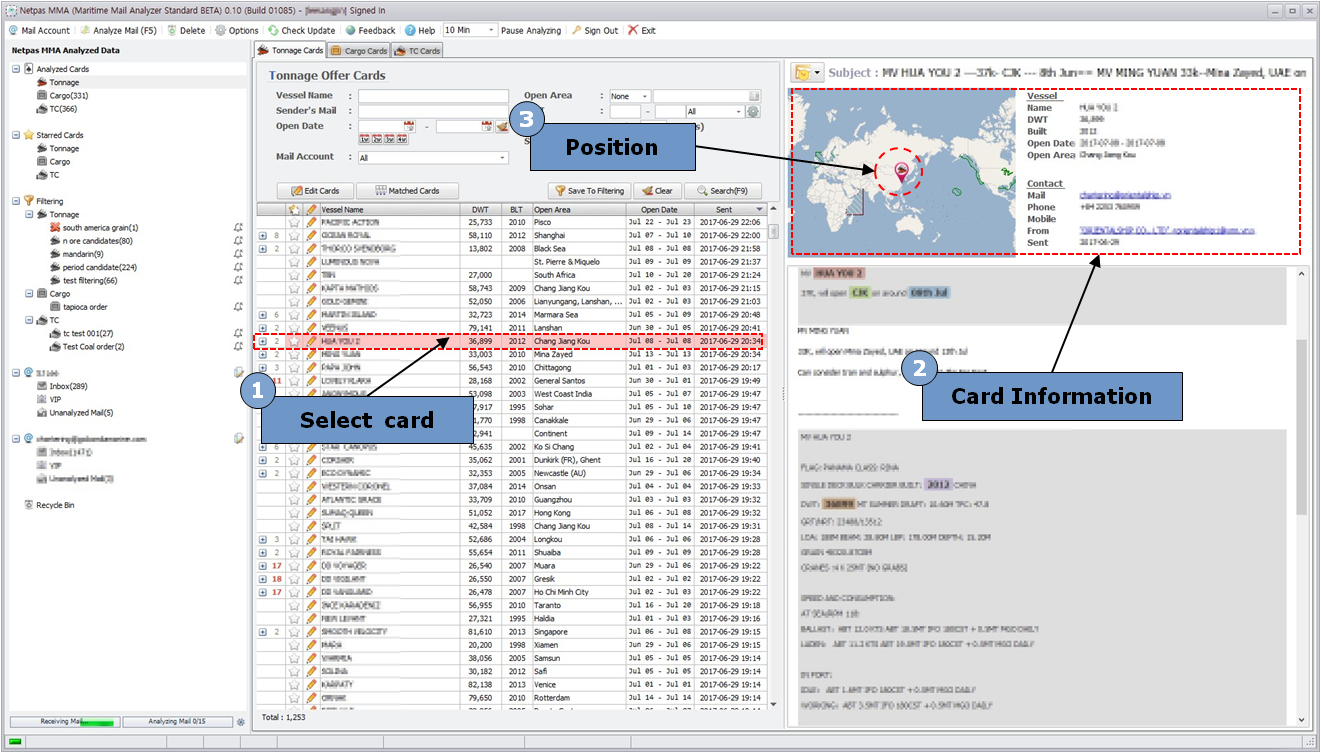Click the Analyze Mail (F5) toolbar icon
The width and height of the screenshot is (1321, 753).
(86, 31)
